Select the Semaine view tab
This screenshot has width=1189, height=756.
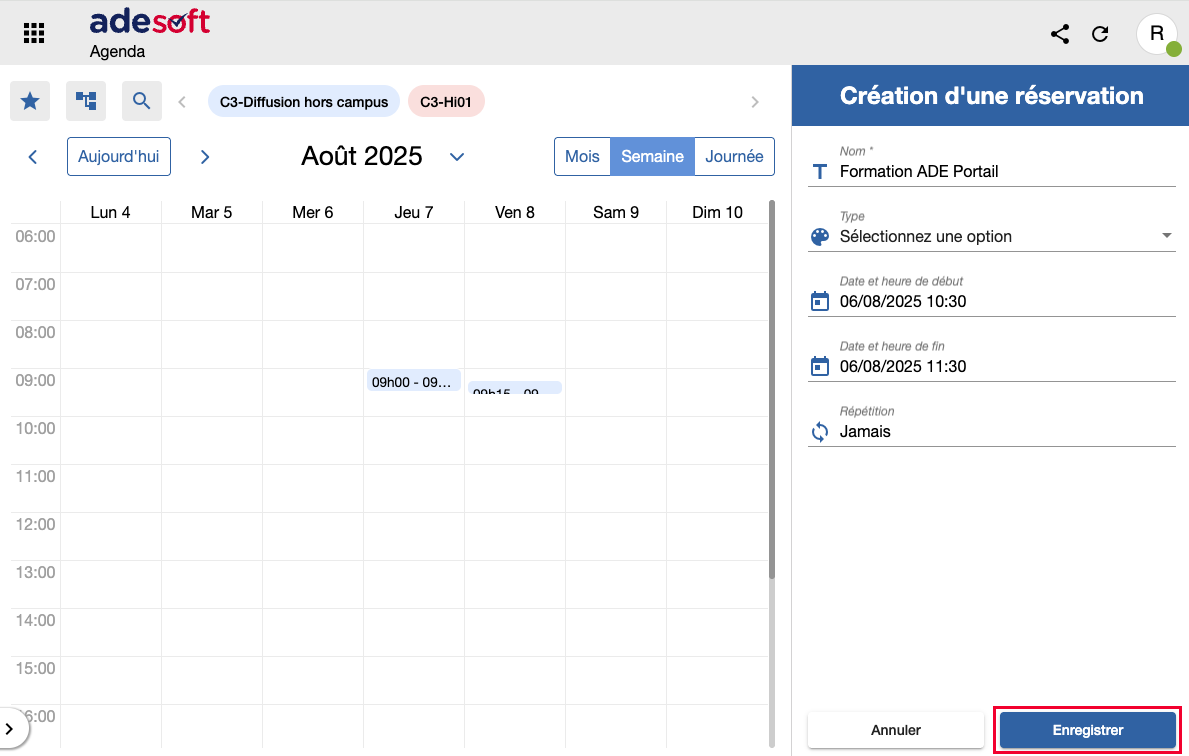coord(652,157)
